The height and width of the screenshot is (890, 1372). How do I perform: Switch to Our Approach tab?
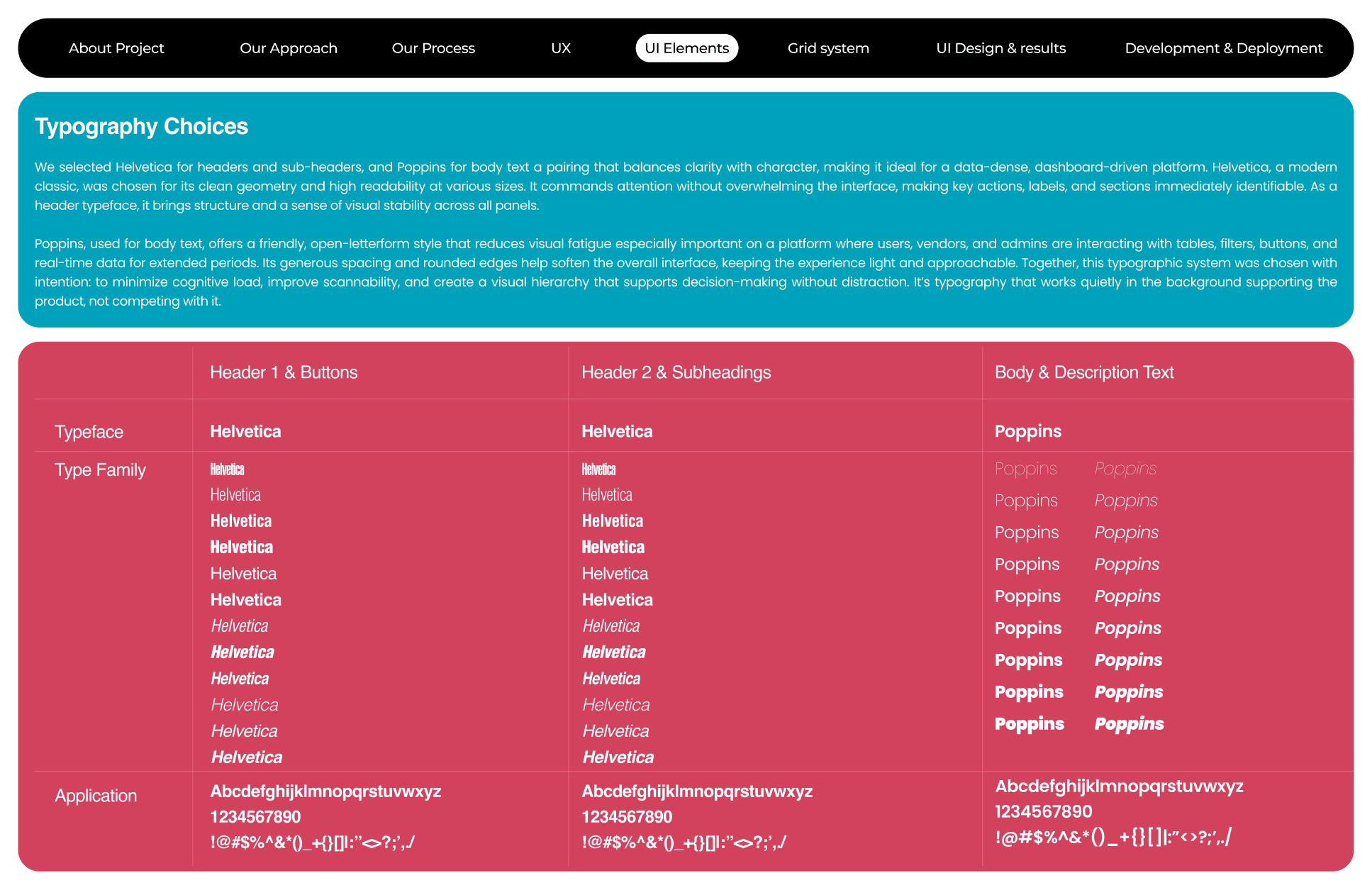click(x=288, y=48)
